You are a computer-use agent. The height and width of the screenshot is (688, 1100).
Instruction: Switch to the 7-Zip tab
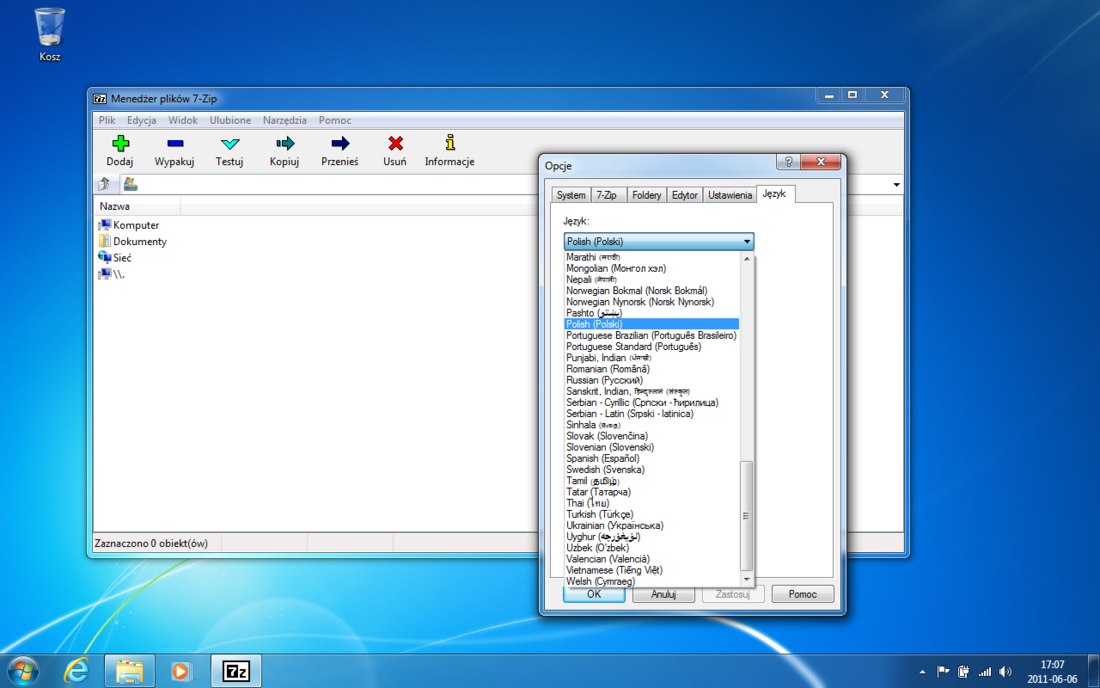tap(607, 195)
